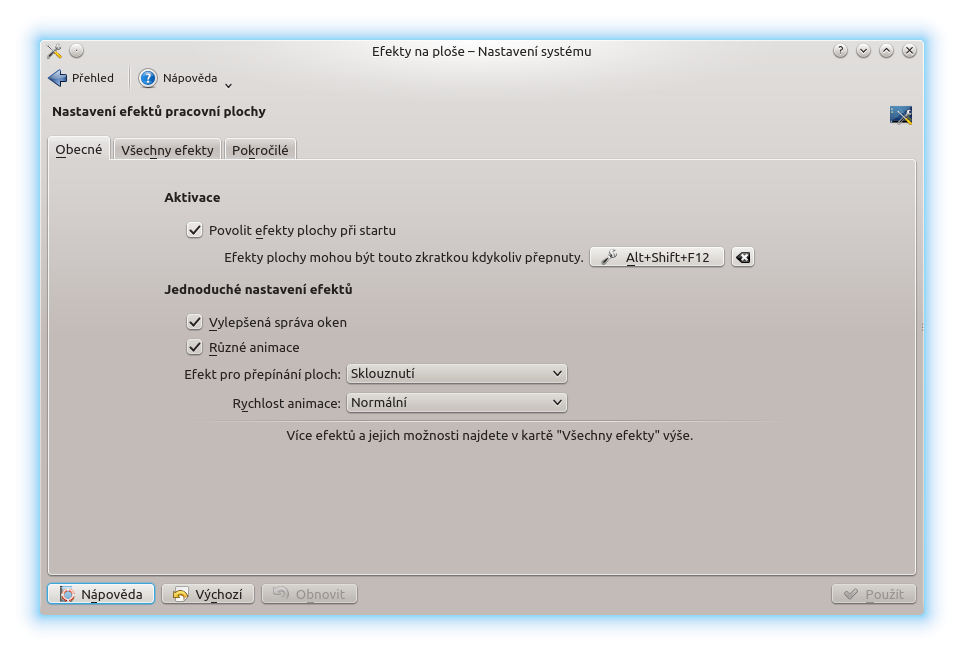964x655 pixels.
Task: Open the Všechny efekty tab
Action: click(x=167, y=150)
